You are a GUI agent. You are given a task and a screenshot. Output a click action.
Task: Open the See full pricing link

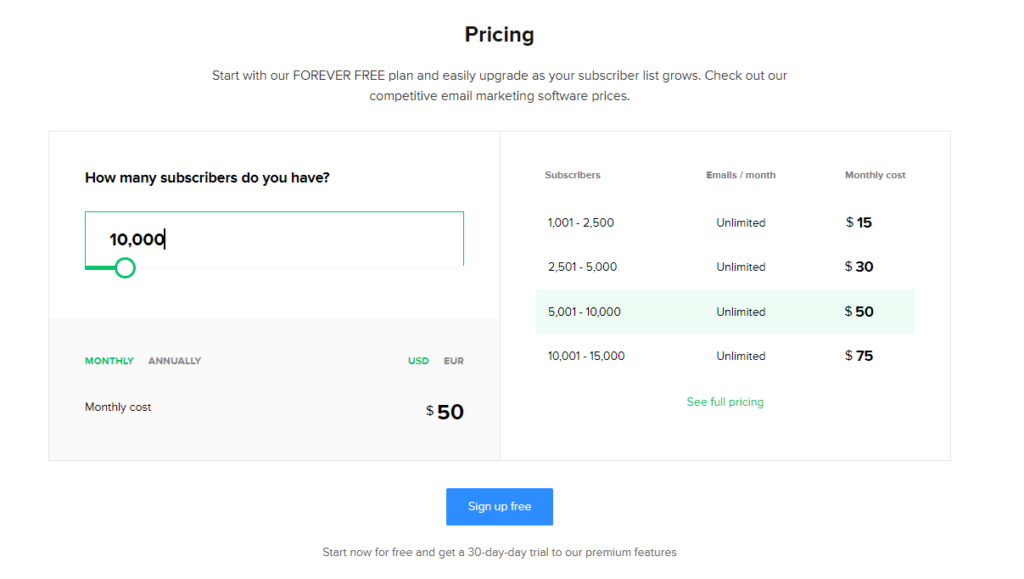click(725, 402)
